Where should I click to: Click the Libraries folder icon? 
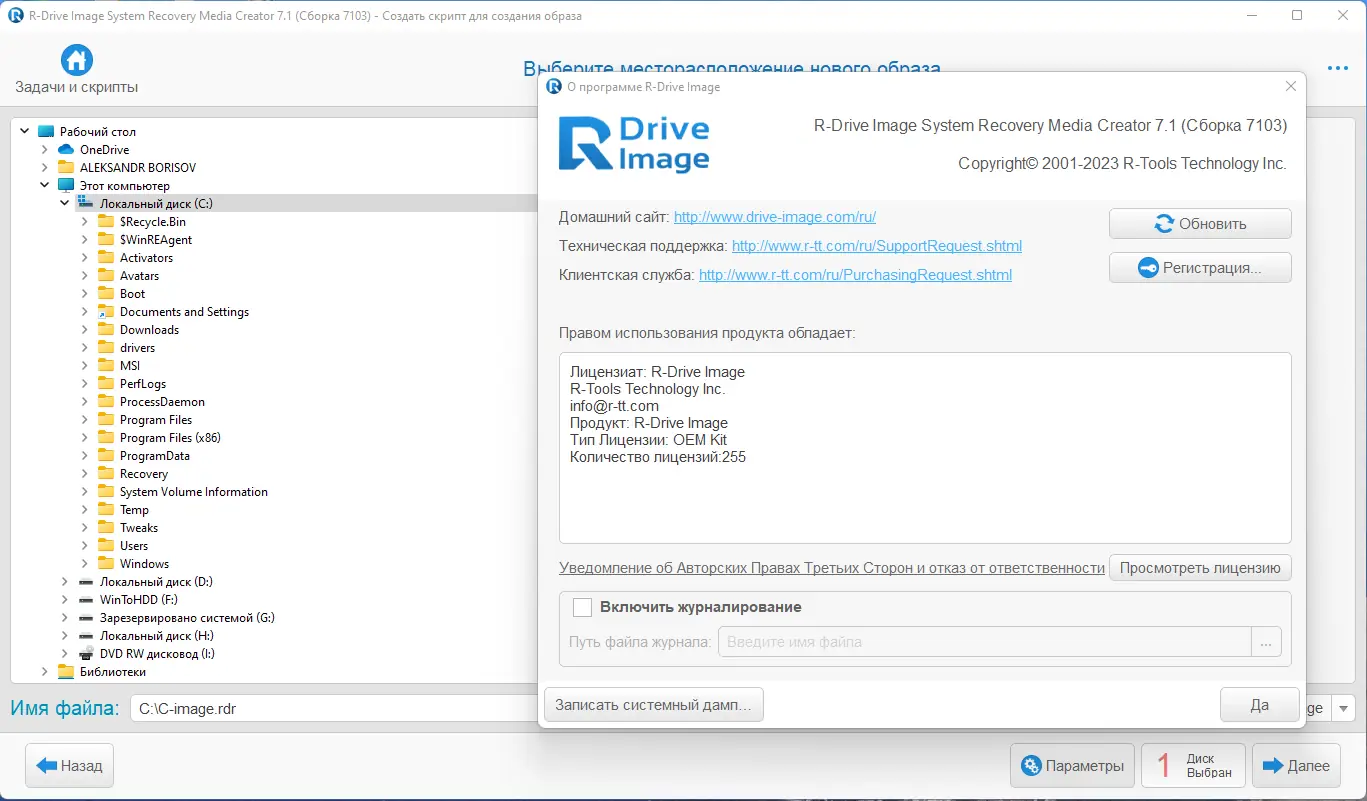pyautogui.click(x=66, y=672)
